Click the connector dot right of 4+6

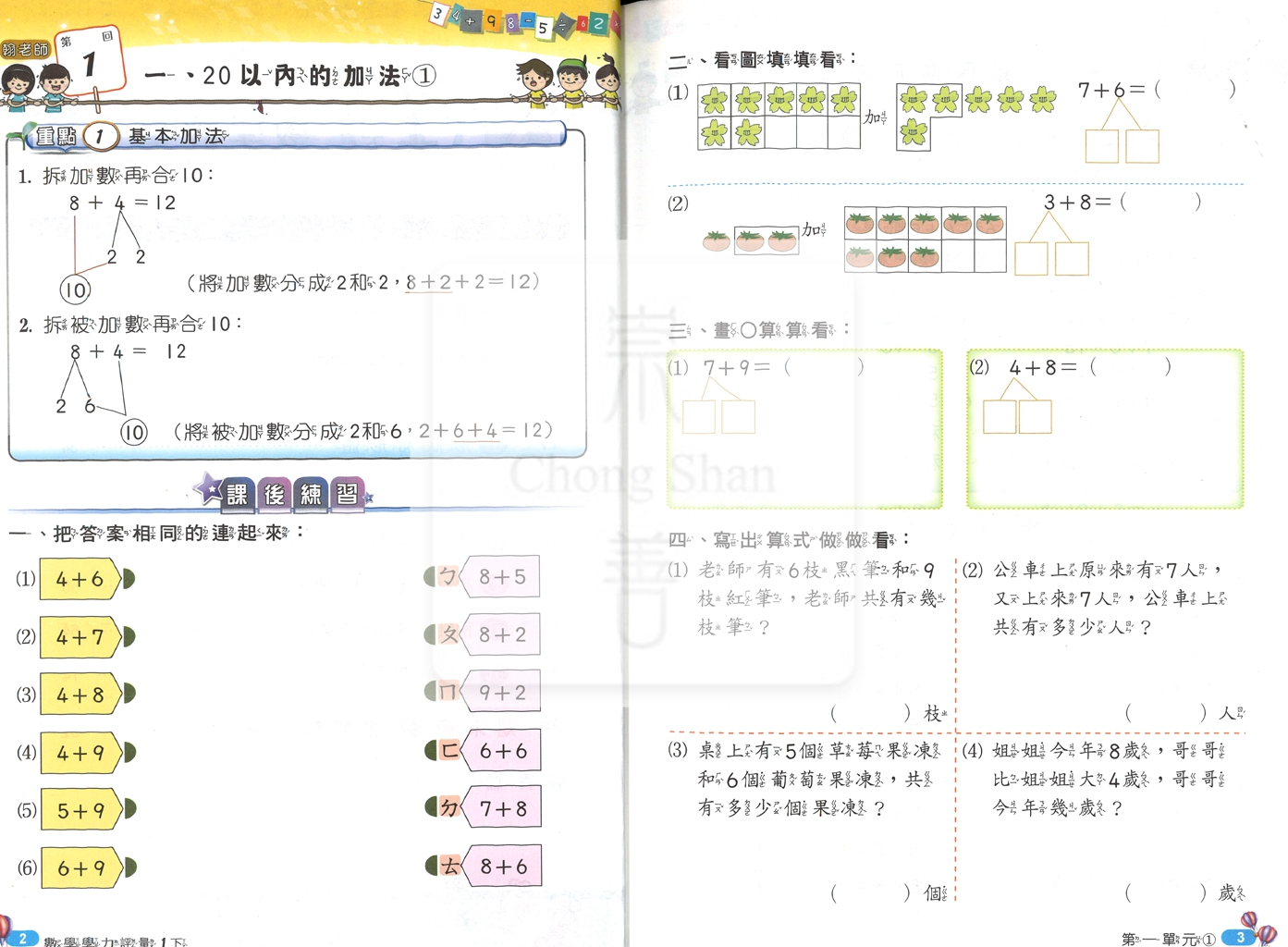coord(129,579)
